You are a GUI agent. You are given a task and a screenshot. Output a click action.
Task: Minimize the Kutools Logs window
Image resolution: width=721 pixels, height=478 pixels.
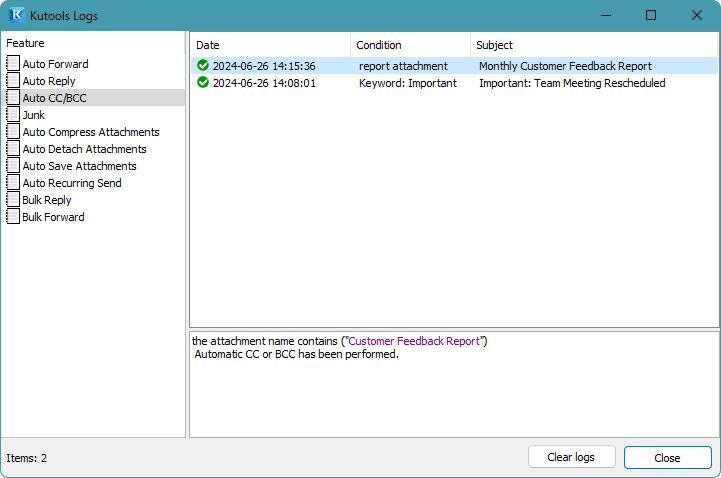click(606, 15)
